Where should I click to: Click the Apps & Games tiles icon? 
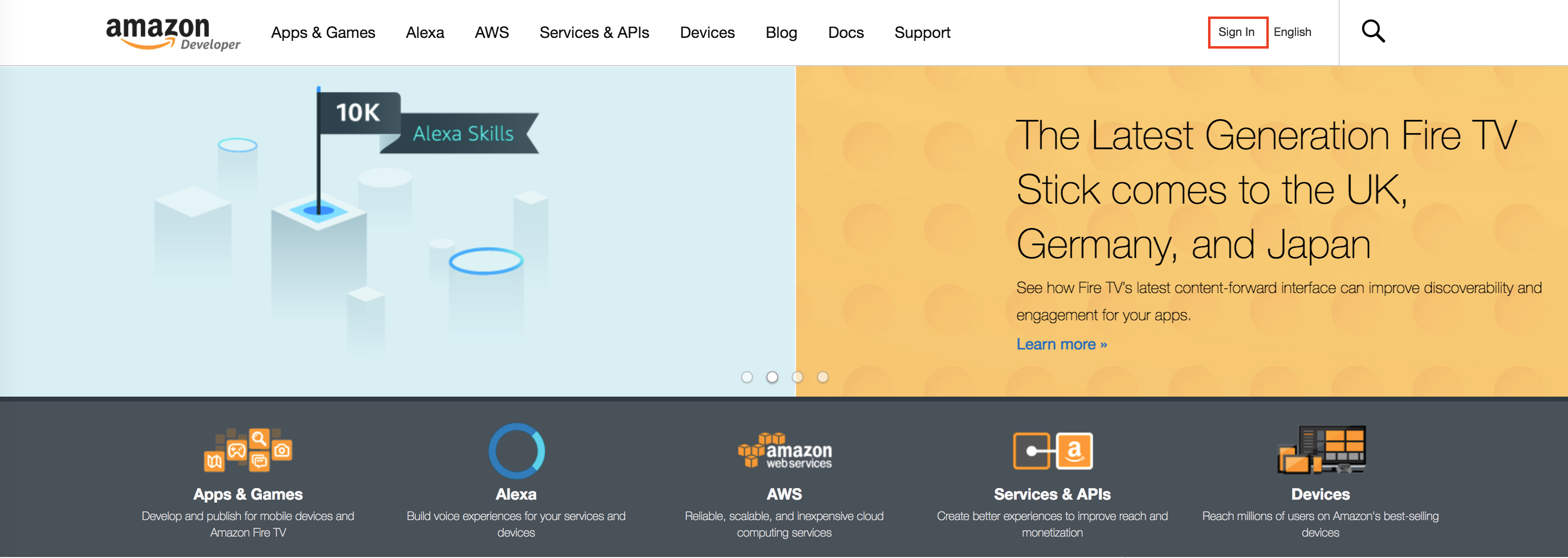point(248,450)
